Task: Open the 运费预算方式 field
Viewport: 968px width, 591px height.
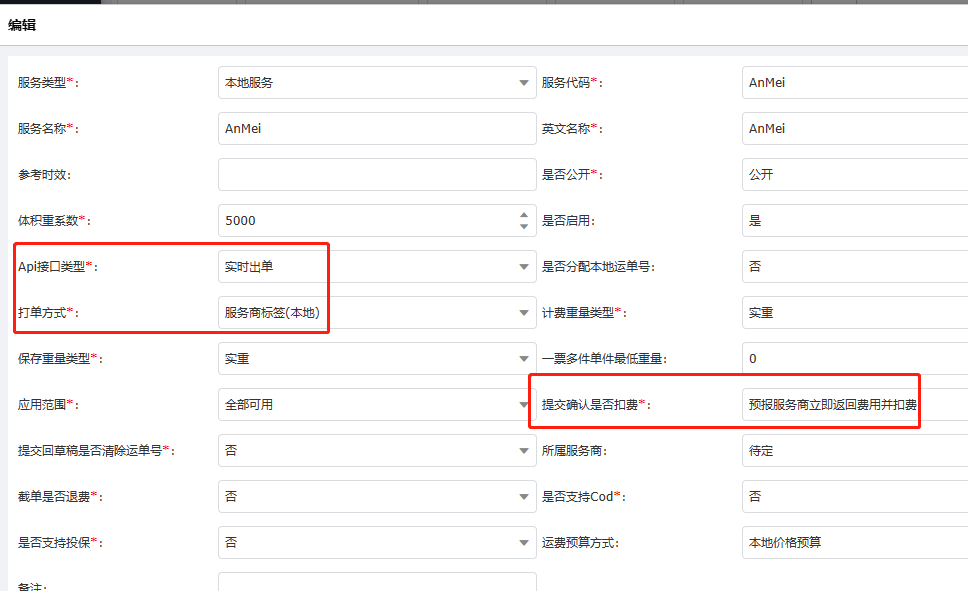Action: coord(855,543)
